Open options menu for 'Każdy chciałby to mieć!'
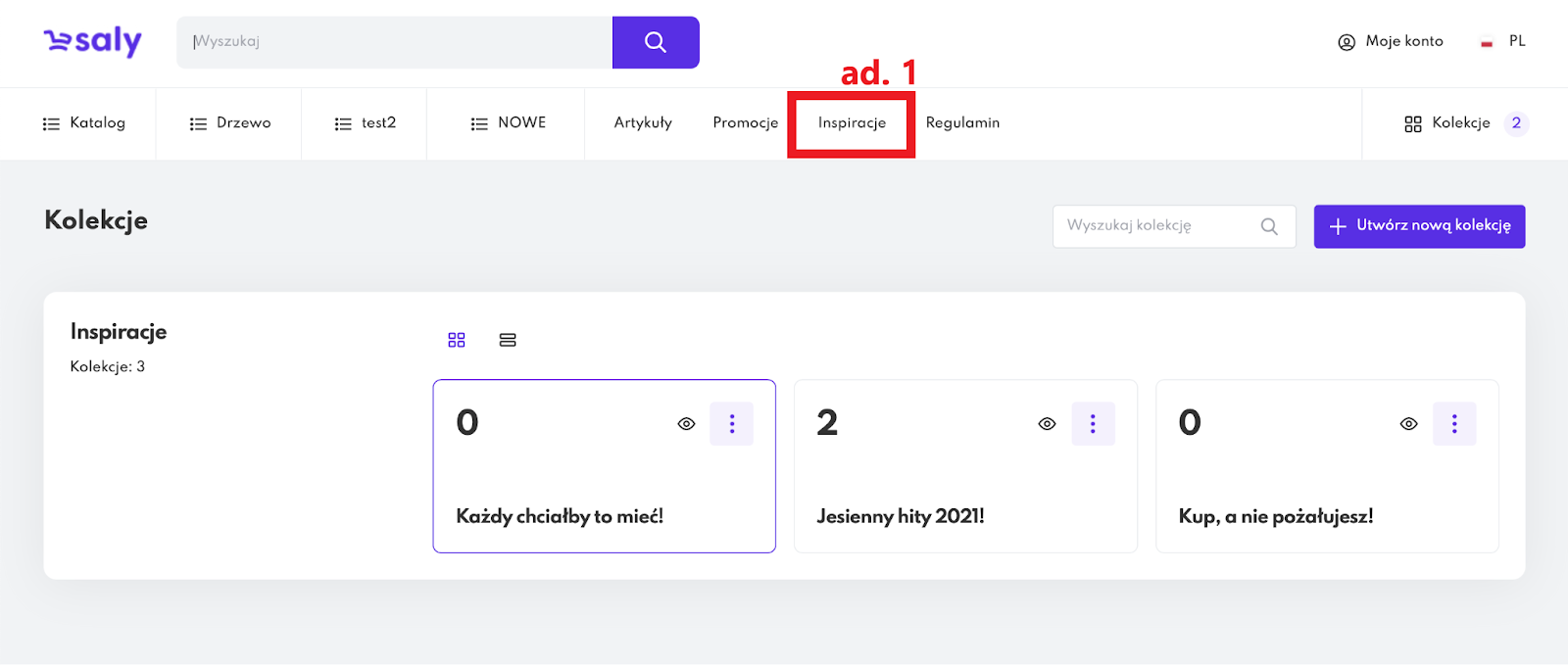The image size is (1568, 666). coord(732,424)
